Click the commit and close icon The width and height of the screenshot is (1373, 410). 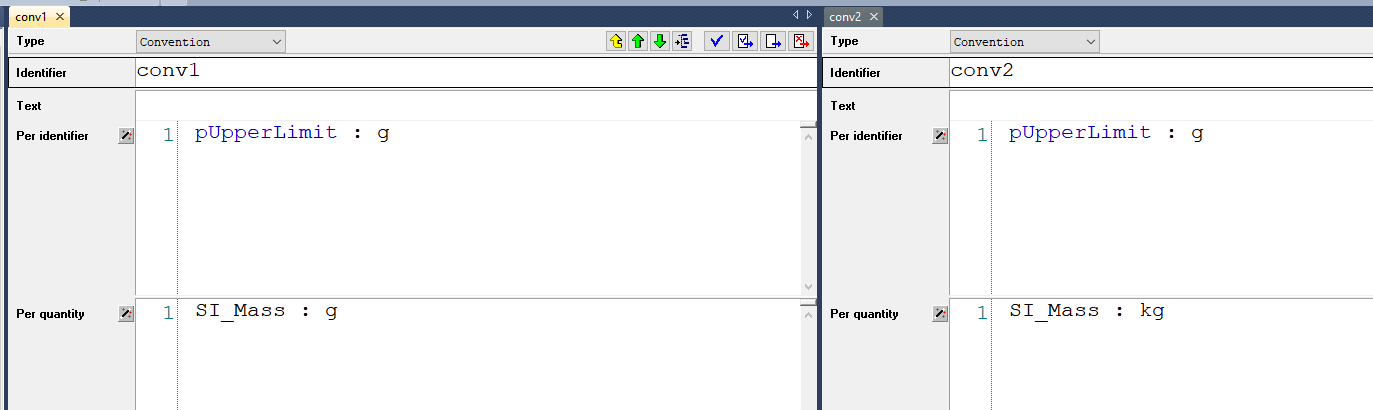[773, 41]
